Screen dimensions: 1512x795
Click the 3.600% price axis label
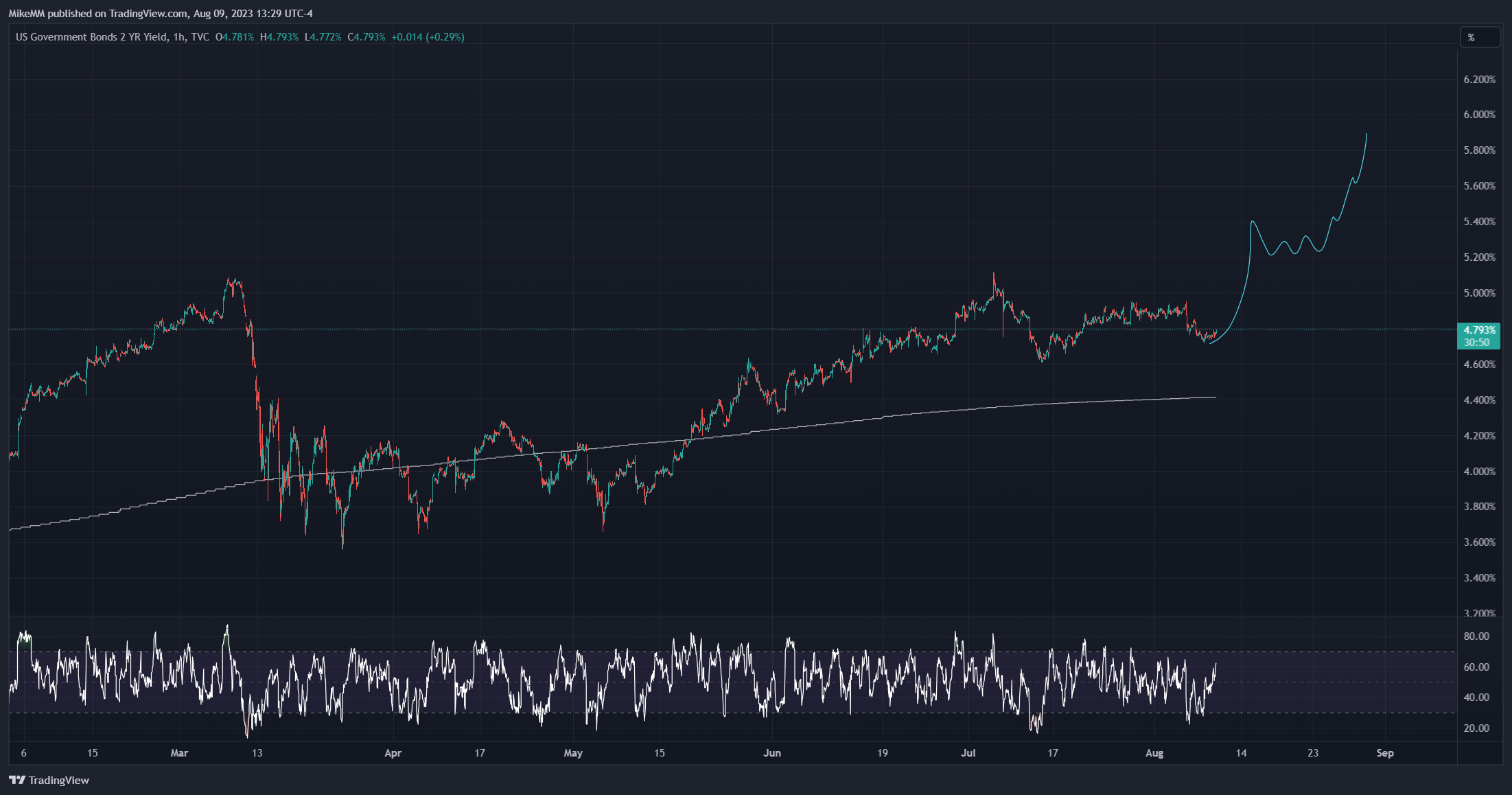1479,542
